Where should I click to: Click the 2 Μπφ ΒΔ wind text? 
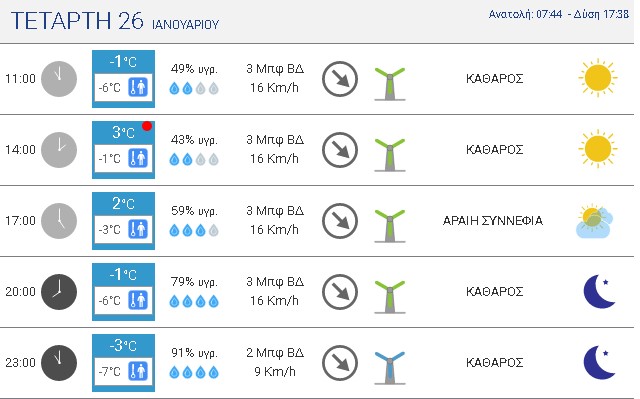pos(275,352)
